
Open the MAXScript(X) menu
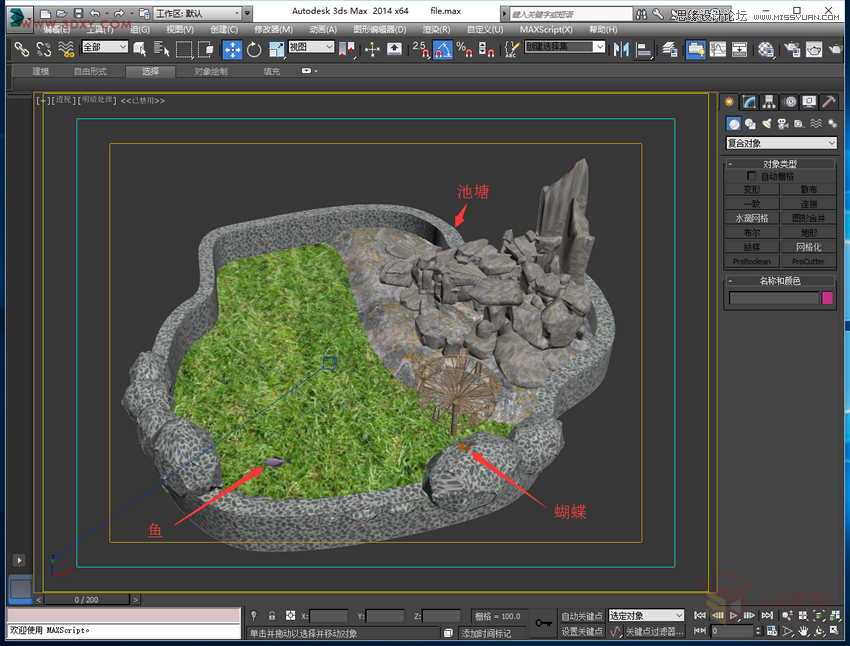[548, 30]
